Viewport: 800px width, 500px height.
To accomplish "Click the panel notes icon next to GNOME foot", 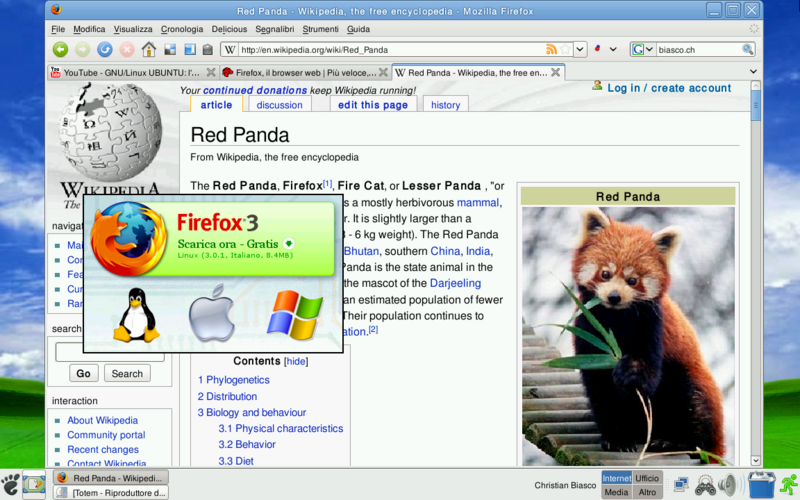I will 34,484.
